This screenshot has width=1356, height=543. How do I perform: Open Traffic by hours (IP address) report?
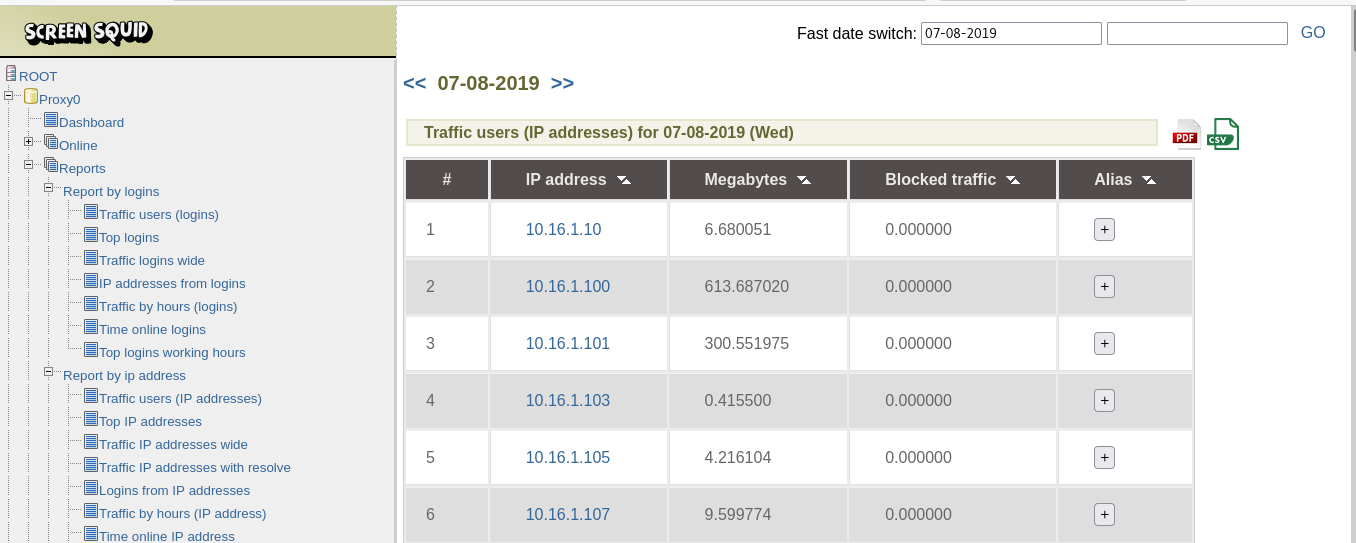[x=182, y=514]
